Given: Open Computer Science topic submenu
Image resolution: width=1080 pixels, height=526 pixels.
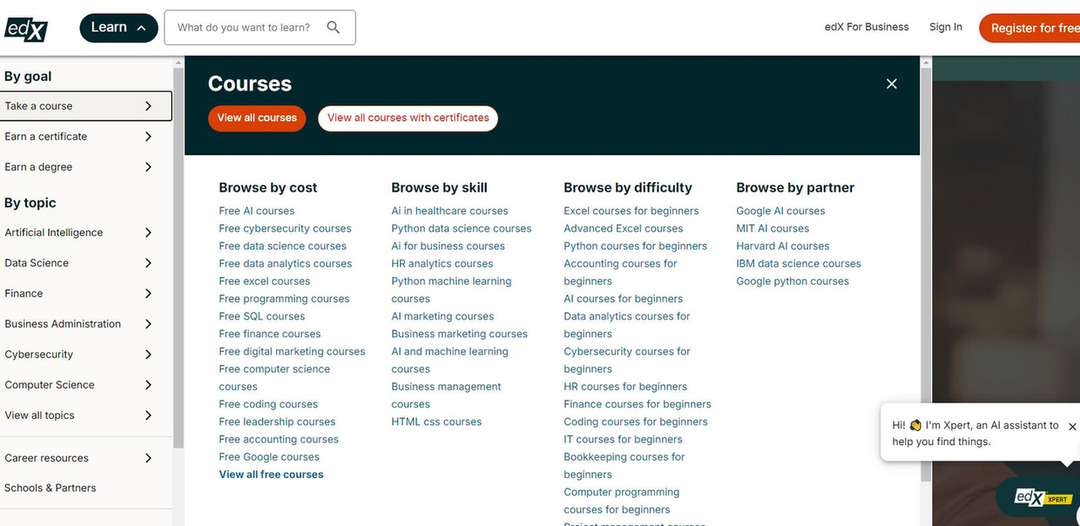Looking at the screenshot, I should 85,385.
